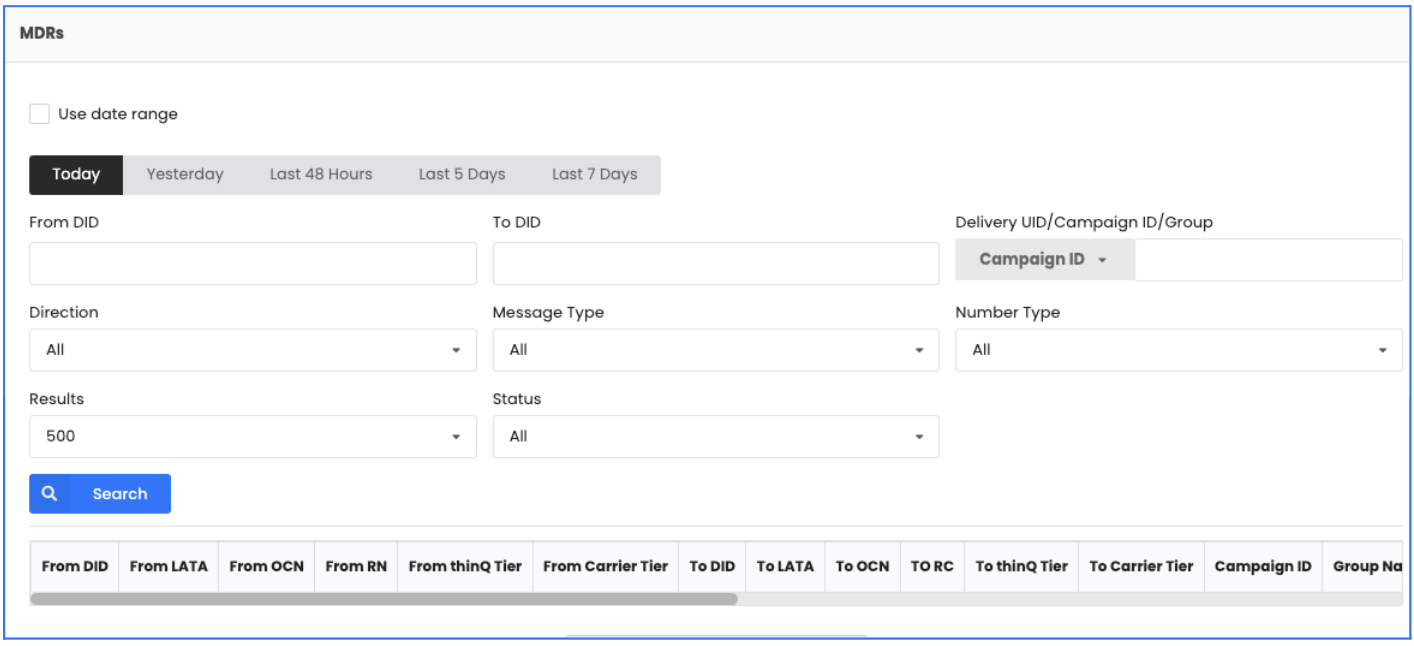The height and width of the screenshot is (646, 1414).
Task: Click the From DID input field
Action: point(253,263)
